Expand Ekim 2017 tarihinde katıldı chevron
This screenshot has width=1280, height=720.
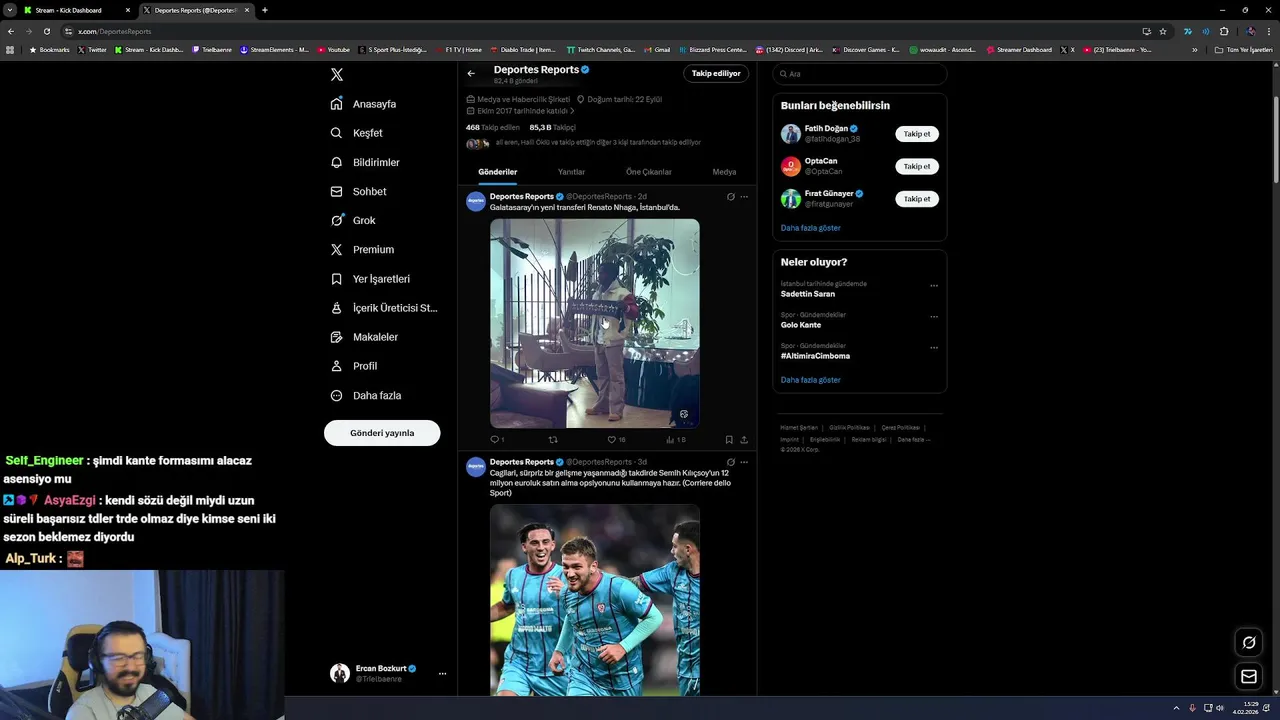point(572,111)
